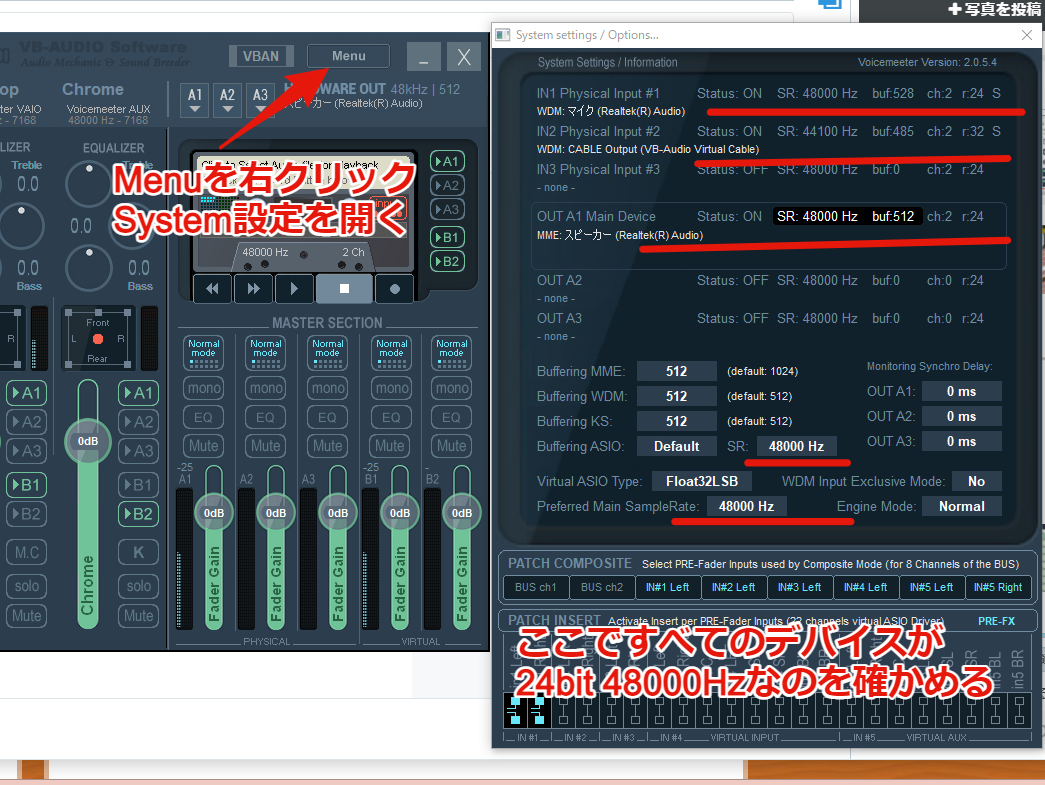Open hardware out A2 device dropdown

point(227,100)
